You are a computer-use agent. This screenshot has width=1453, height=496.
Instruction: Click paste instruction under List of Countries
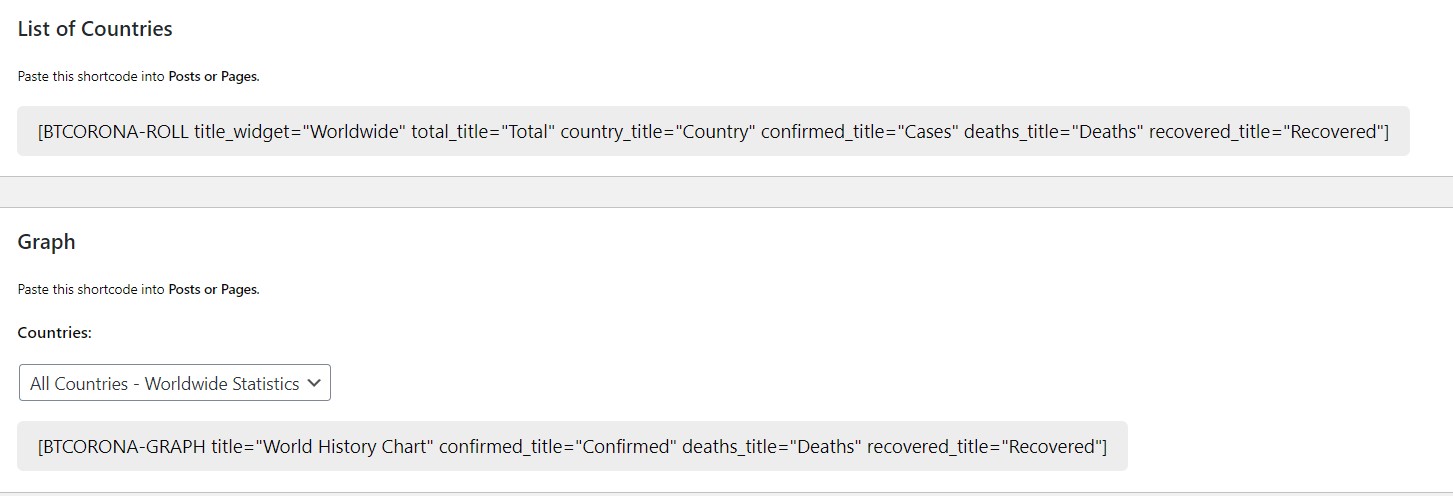tap(138, 76)
